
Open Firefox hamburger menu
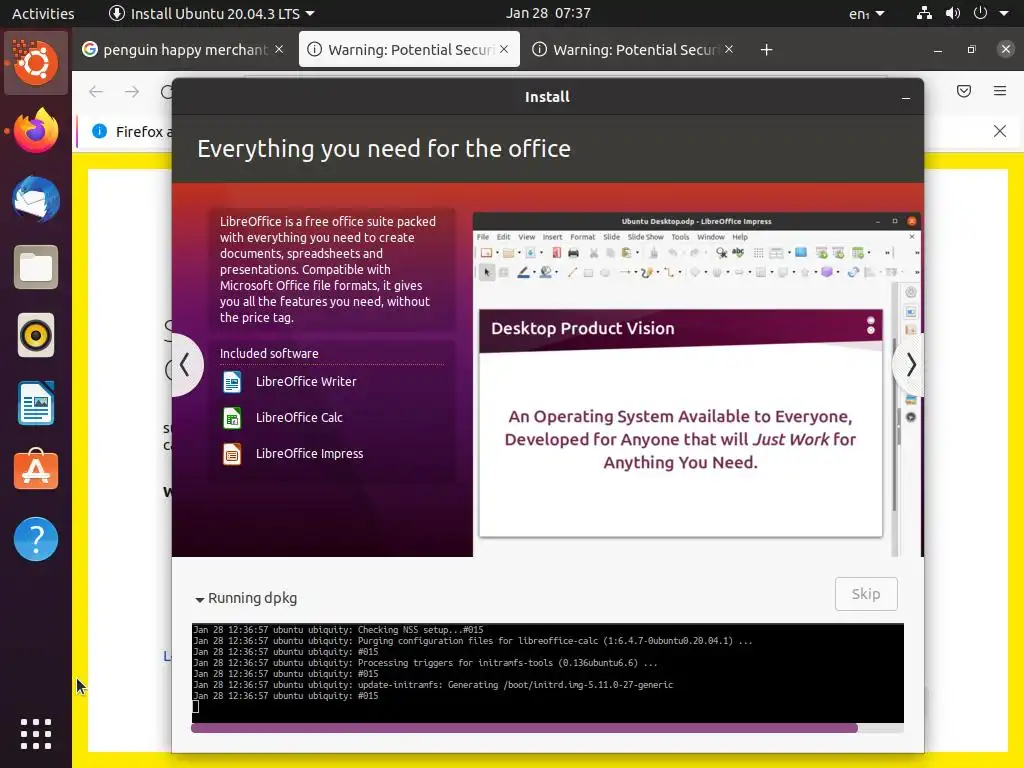[1000, 91]
